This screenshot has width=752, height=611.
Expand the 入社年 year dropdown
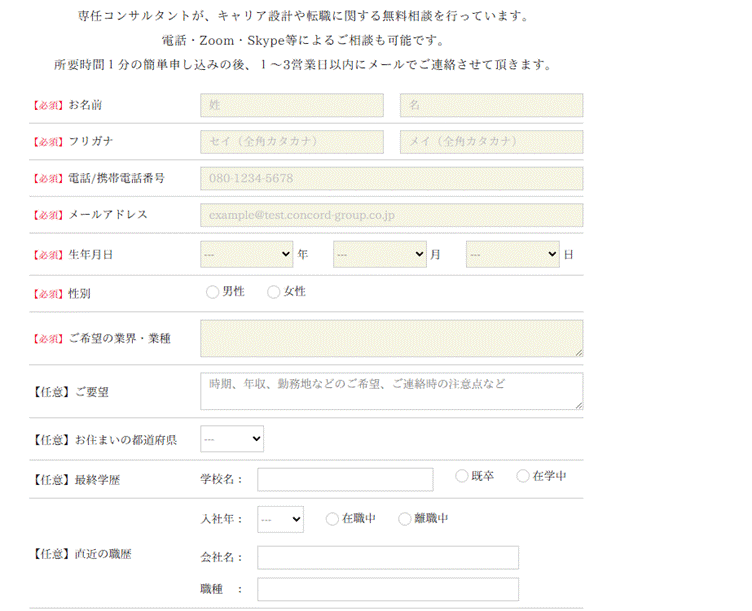280,519
